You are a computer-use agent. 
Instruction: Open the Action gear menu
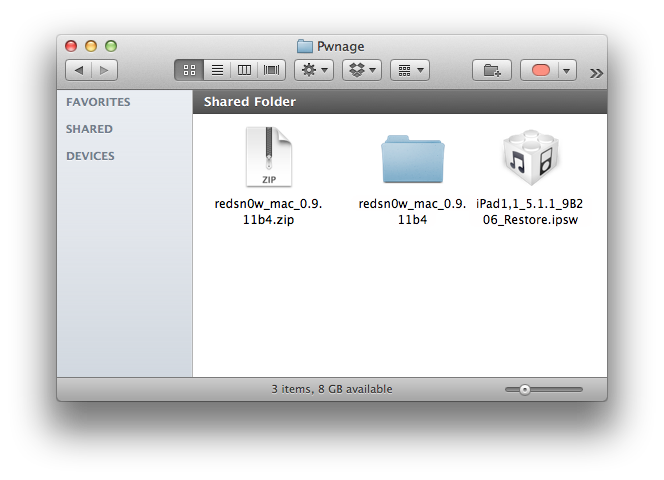[313, 70]
